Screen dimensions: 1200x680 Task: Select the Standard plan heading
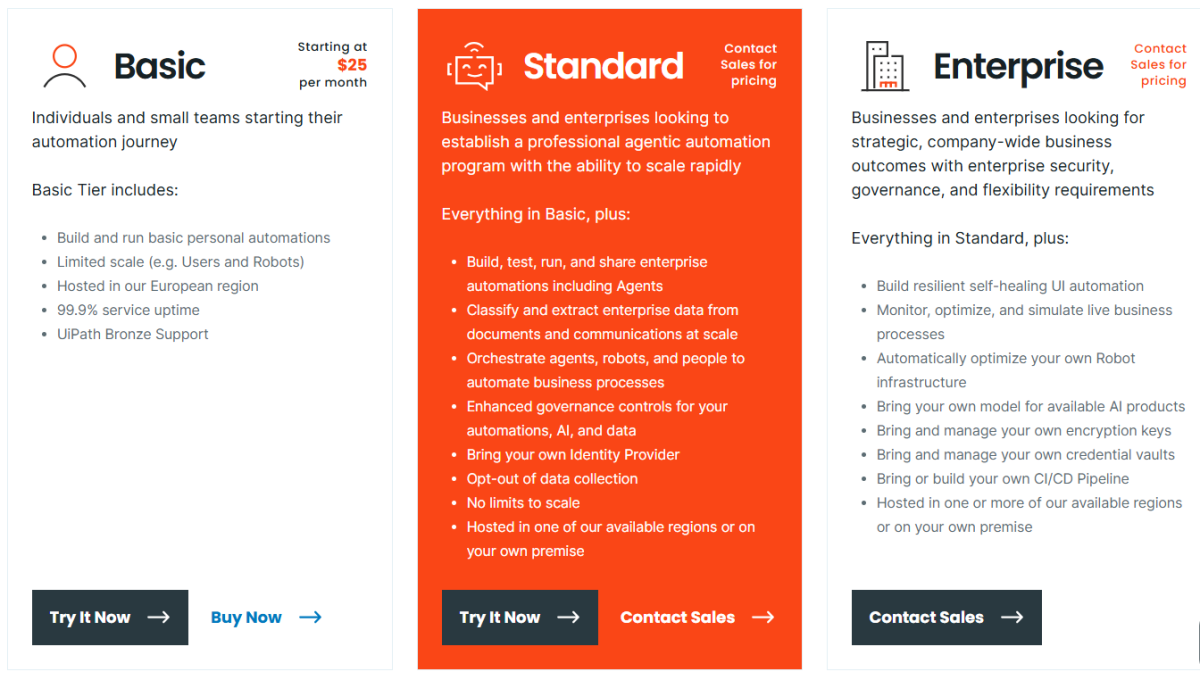coord(603,66)
